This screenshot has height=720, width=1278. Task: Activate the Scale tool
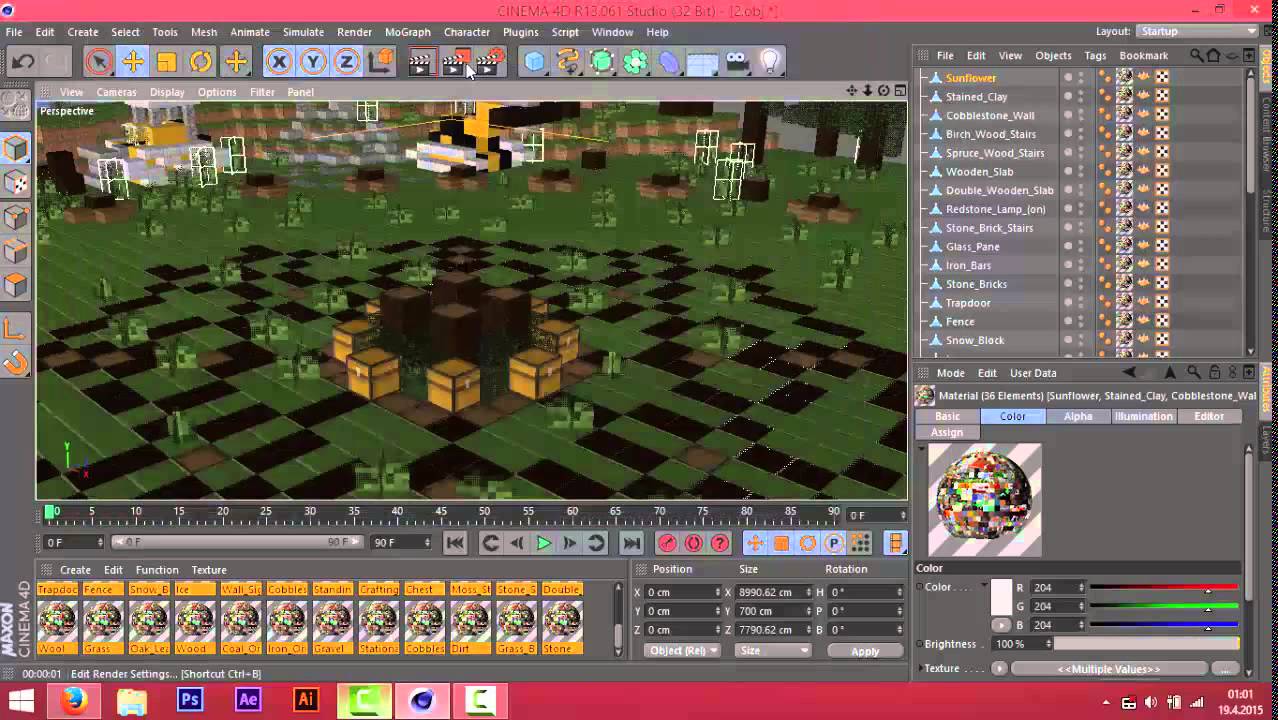pyautogui.click(x=167, y=62)
